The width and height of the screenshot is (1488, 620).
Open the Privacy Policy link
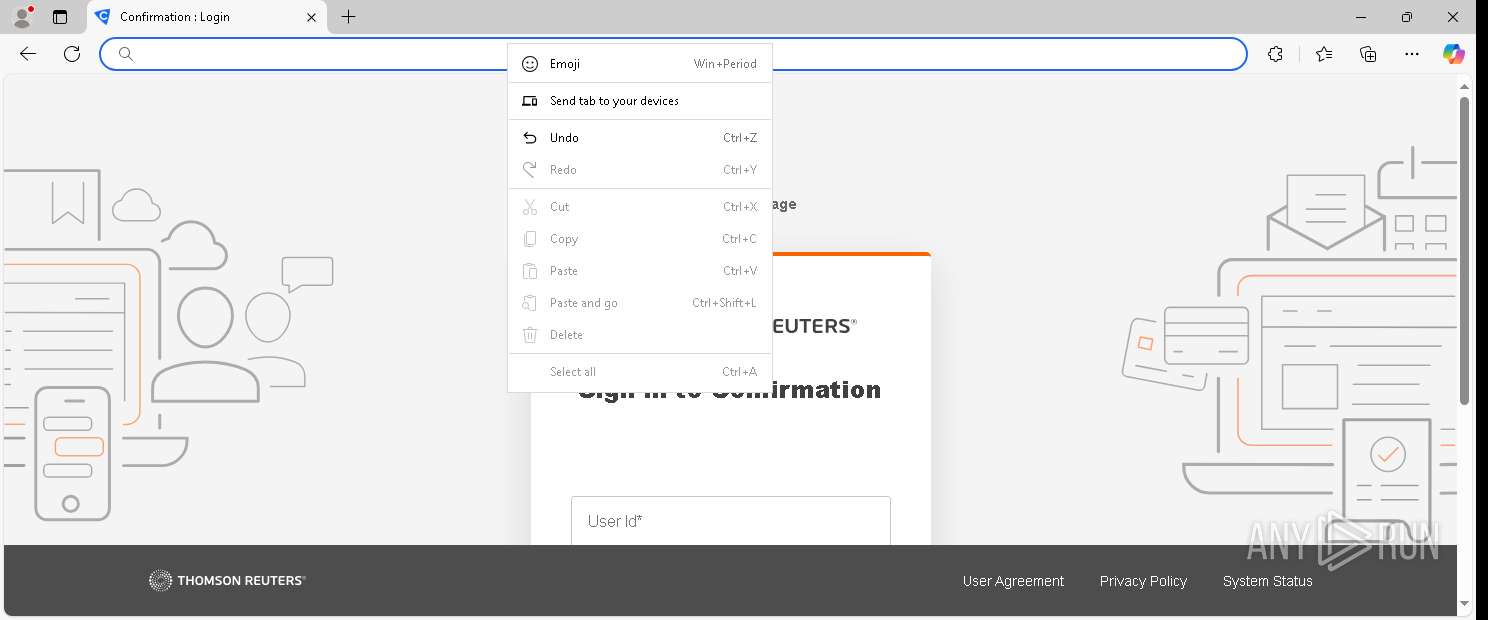click(1143, 581)
